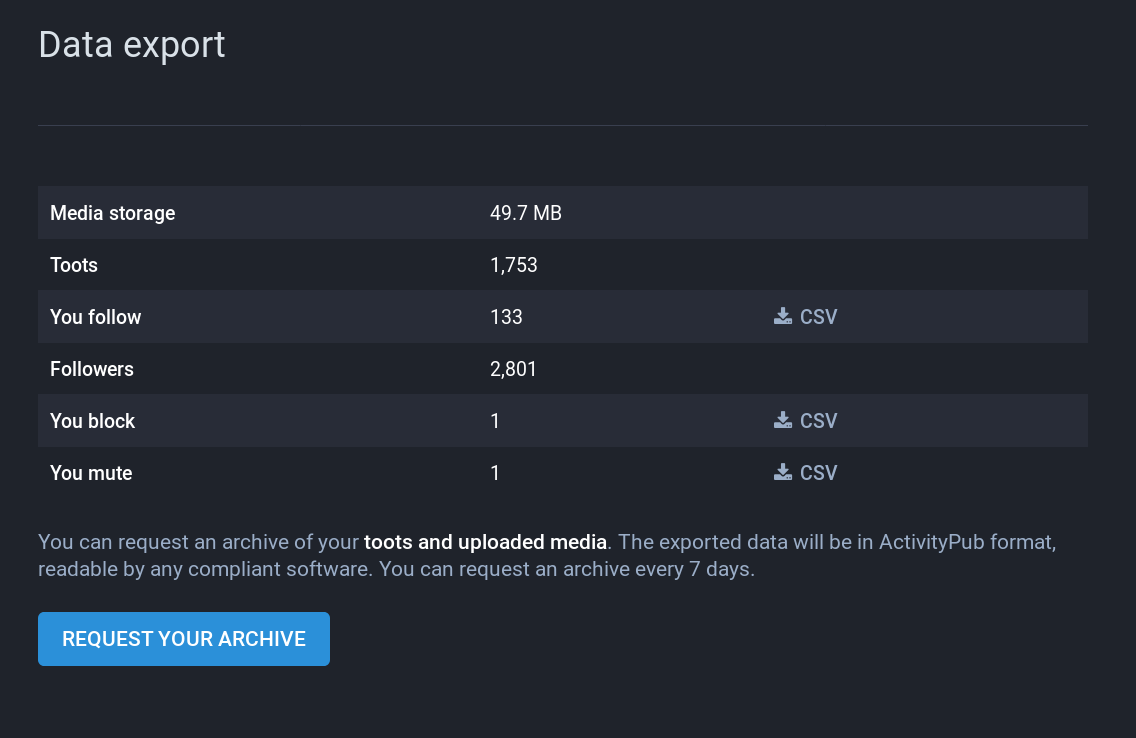
Task: Download the CSV of accounts you follow
Action: 805,316
